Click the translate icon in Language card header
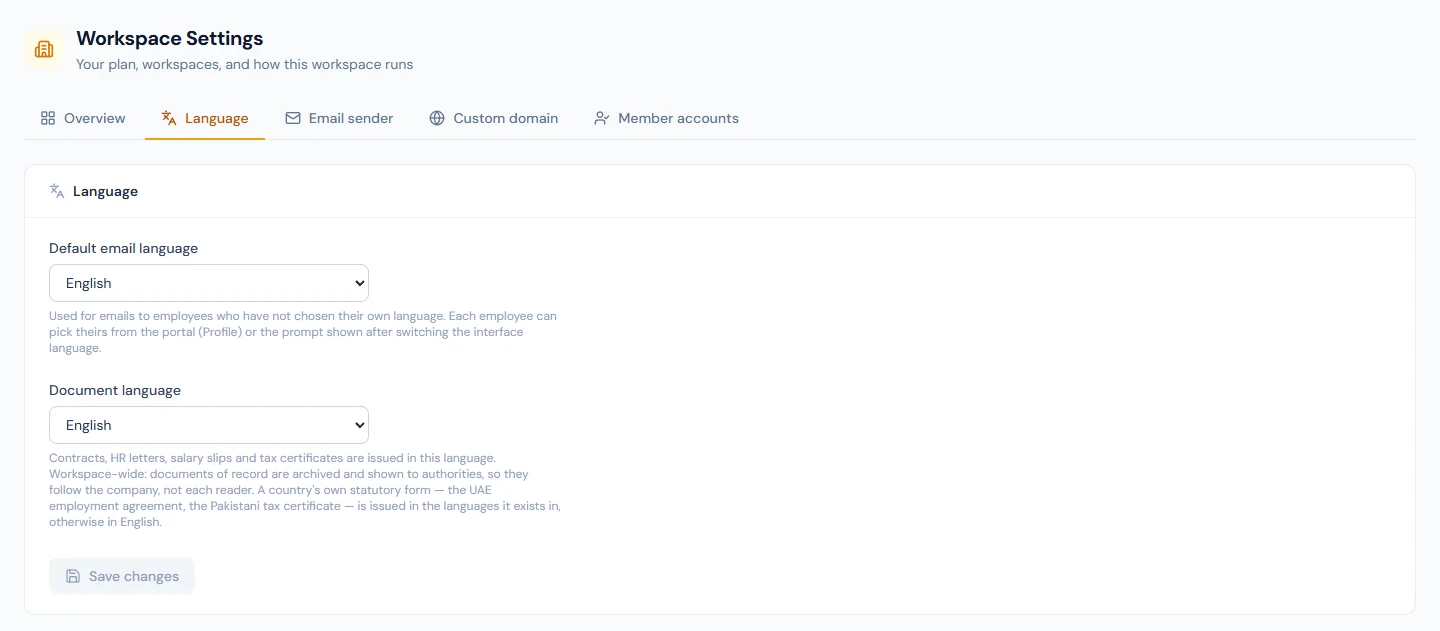 (x=57, y=191)
